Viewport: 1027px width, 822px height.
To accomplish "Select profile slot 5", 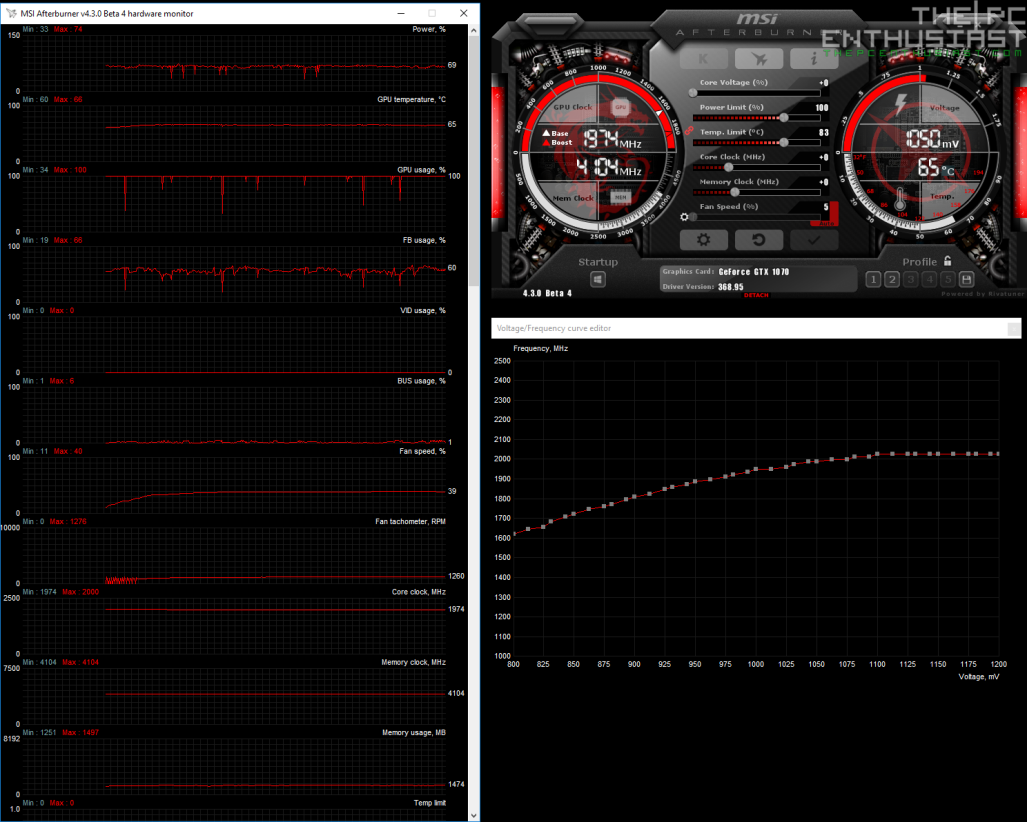I will tap(948, 280).
